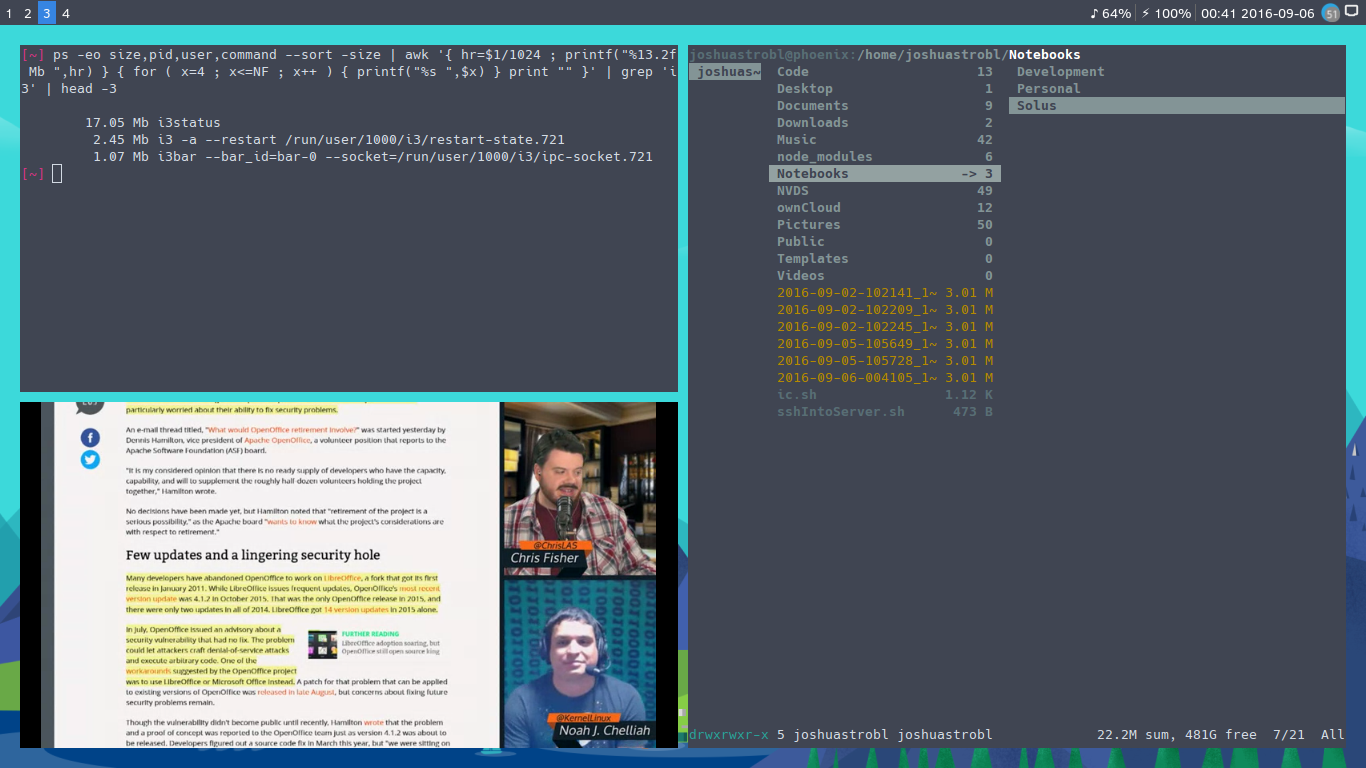Open the Solus folder in preview column
This screenshot has width=1366, height=768.
click(x=1037, y=106)
